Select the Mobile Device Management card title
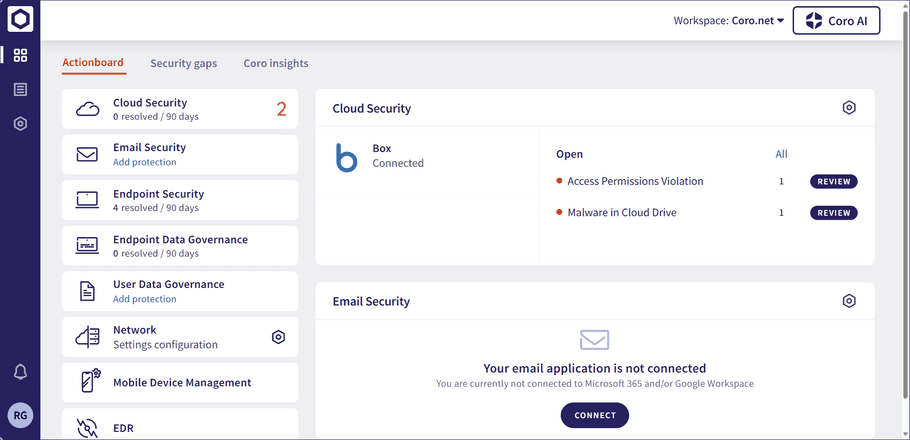 [182, 383]
